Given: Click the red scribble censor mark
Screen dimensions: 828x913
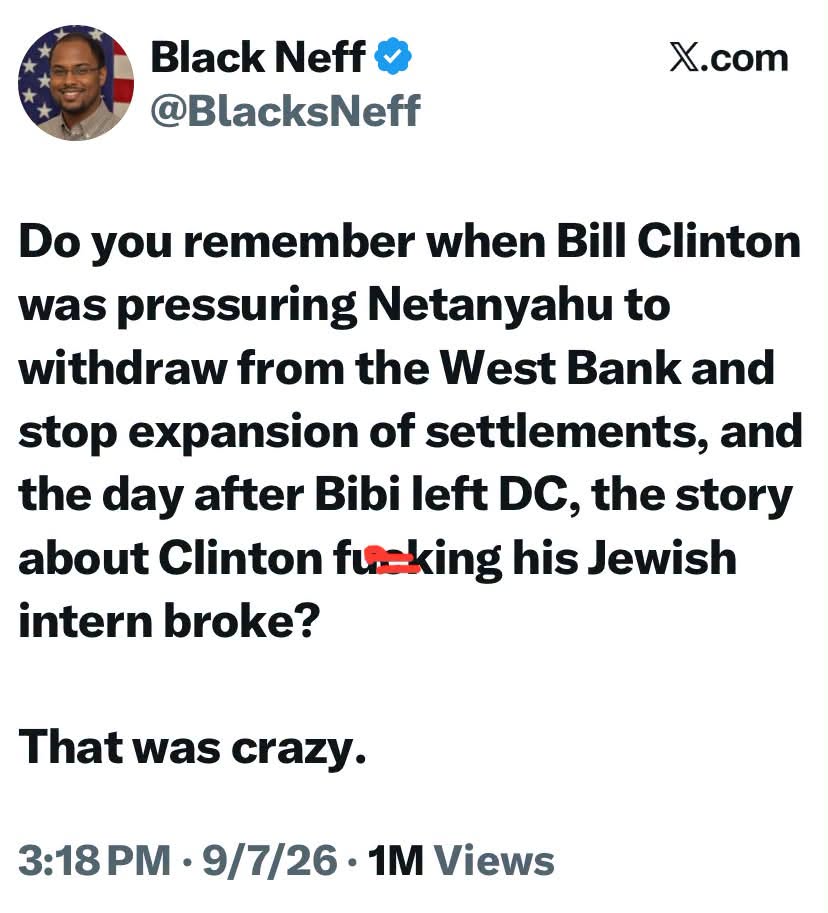Looking at the screenshot, I should click(396, 560).
